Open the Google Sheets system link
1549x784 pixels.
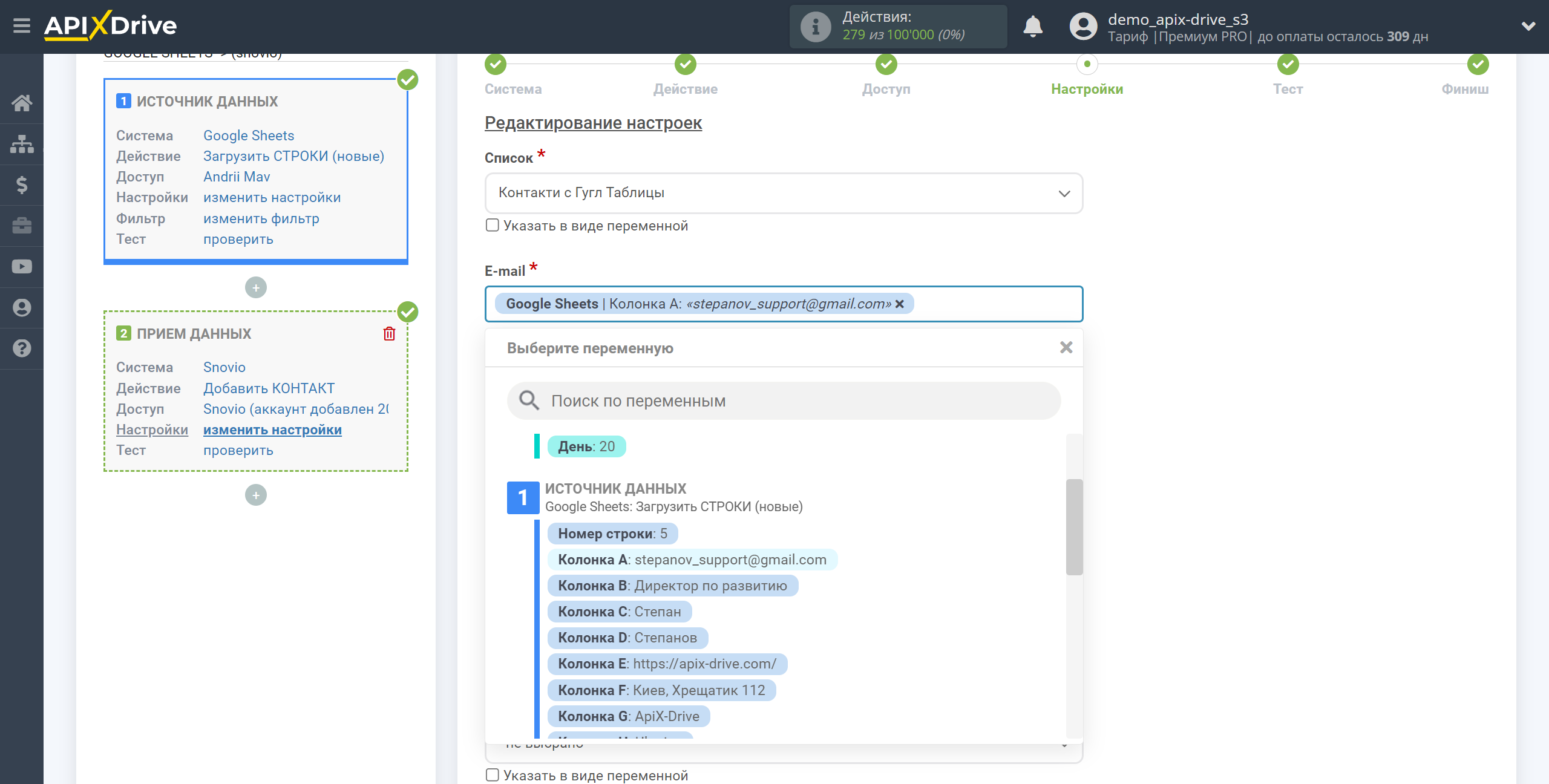[x=249, y=136]
